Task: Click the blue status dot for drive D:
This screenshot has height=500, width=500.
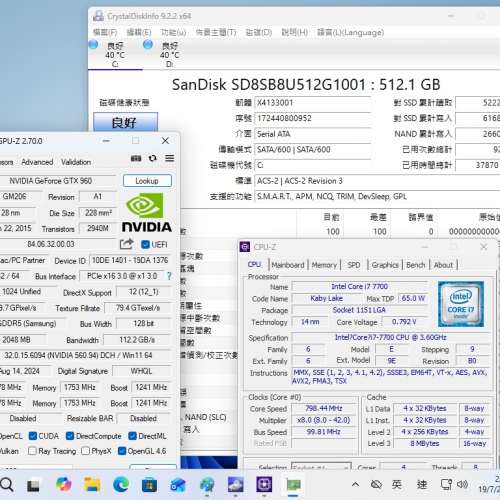Action: point(148,44)
